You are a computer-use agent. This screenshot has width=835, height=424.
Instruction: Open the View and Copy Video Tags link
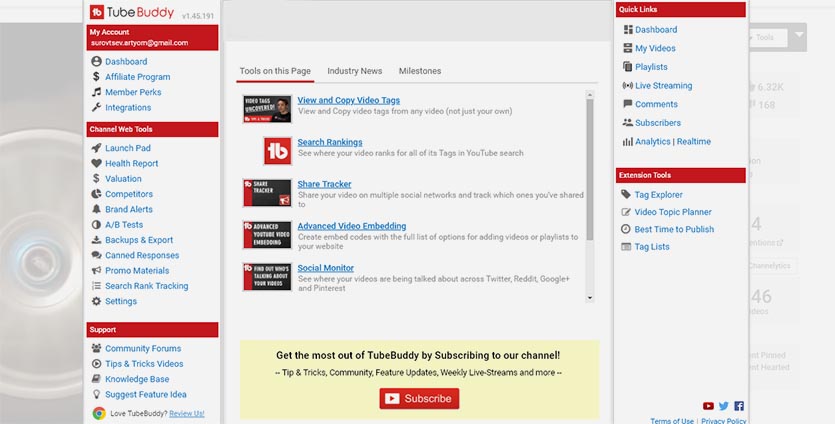[349, 100]
